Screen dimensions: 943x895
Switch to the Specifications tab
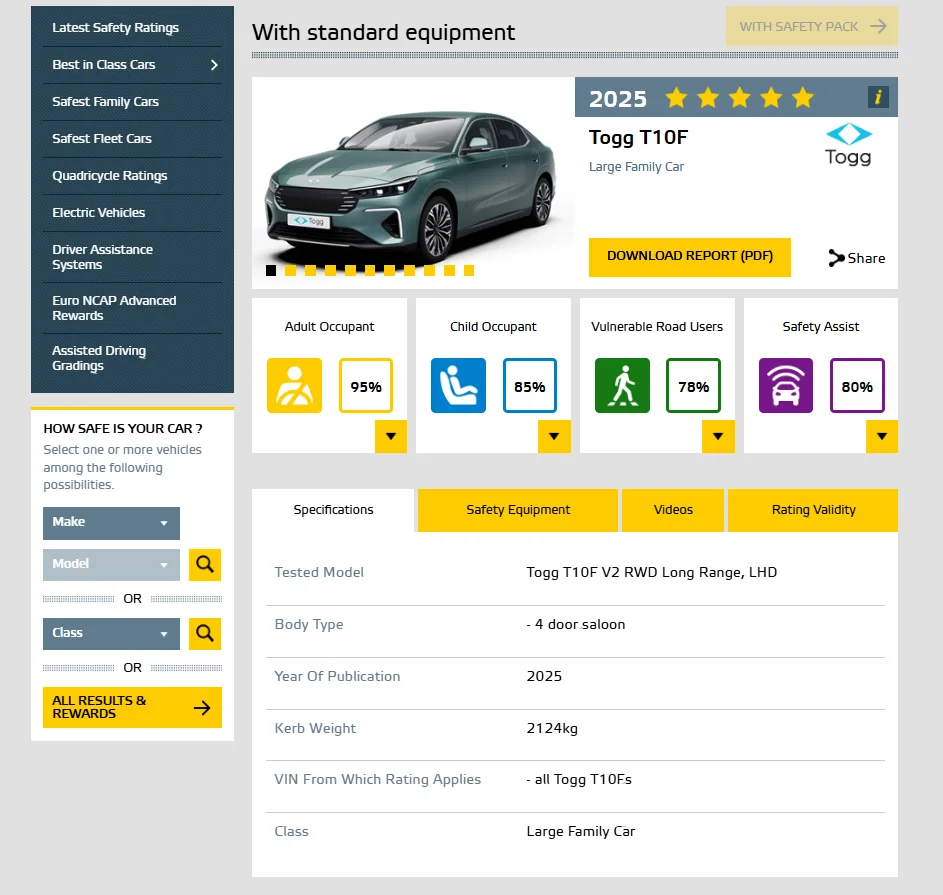click(x=333, y=510)
